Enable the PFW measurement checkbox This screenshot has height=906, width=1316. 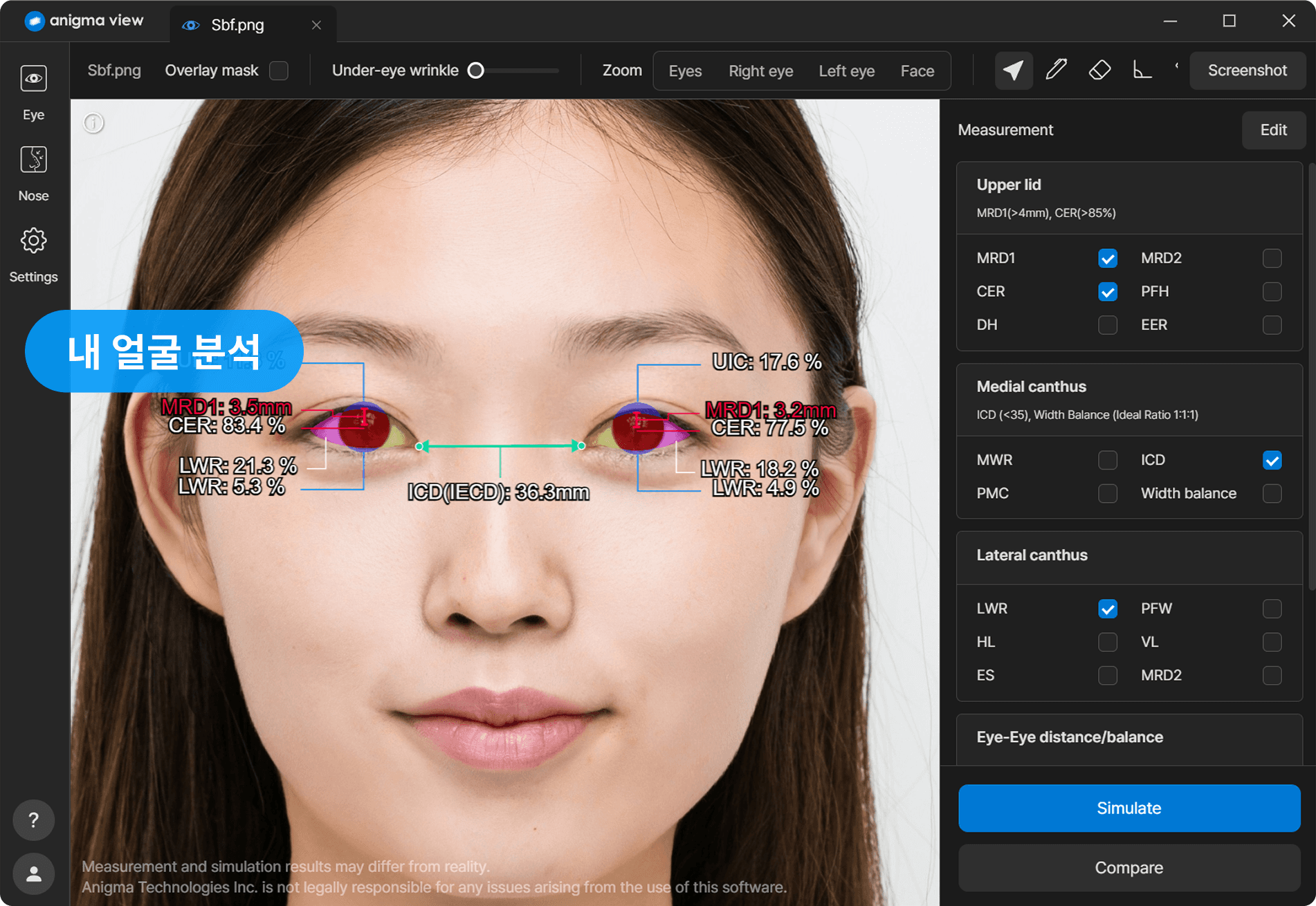[1272, 609]
